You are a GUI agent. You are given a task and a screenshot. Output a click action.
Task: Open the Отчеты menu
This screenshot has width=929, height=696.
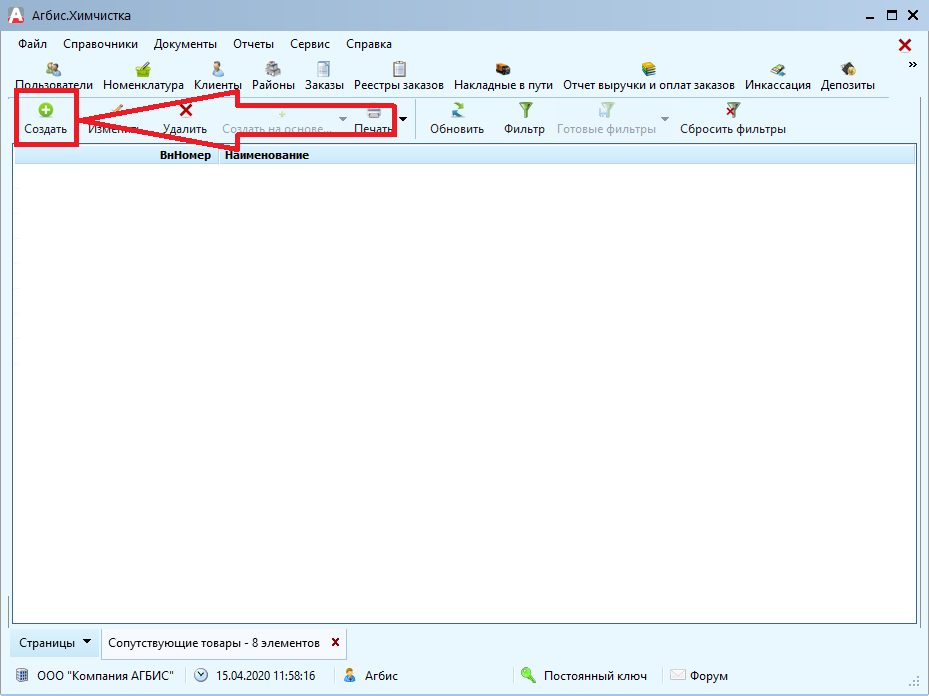pos(254,44)
